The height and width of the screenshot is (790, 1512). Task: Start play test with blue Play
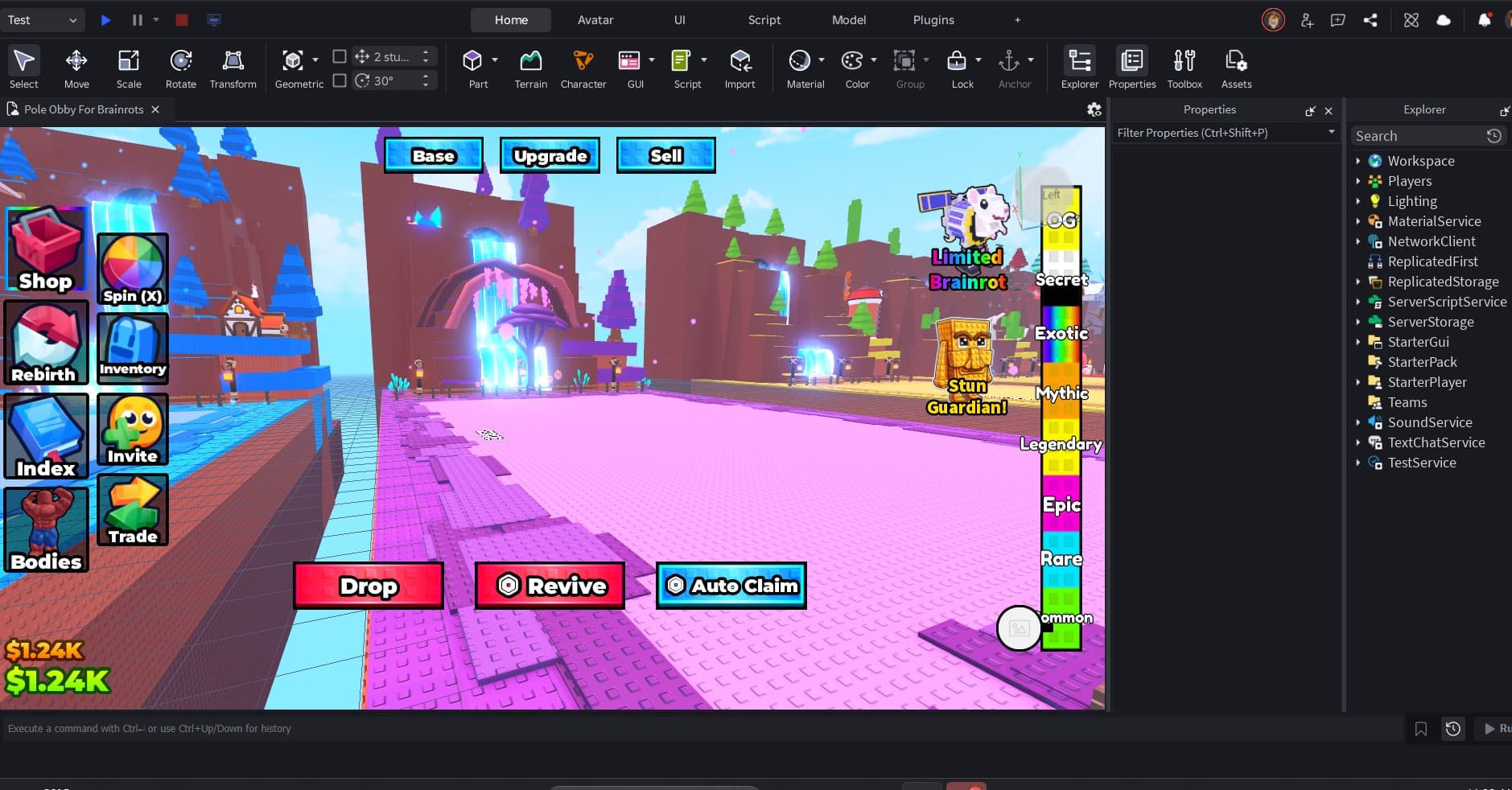(105, 20)
